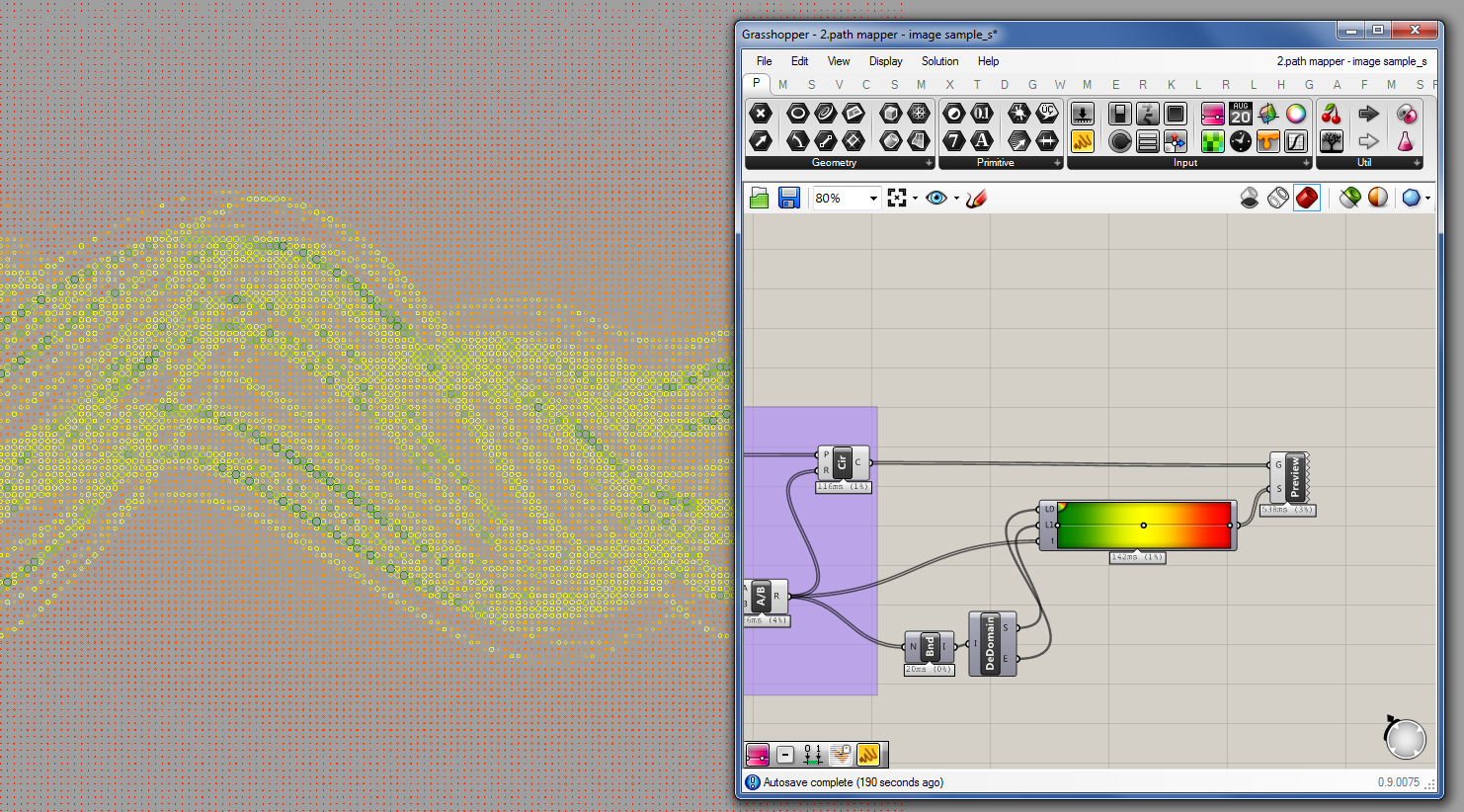This screenshot has height=812, width=1464.
Task: Click the middle grip on the gradient bar
Action: pyautogui.click(x=1143, y=526)
